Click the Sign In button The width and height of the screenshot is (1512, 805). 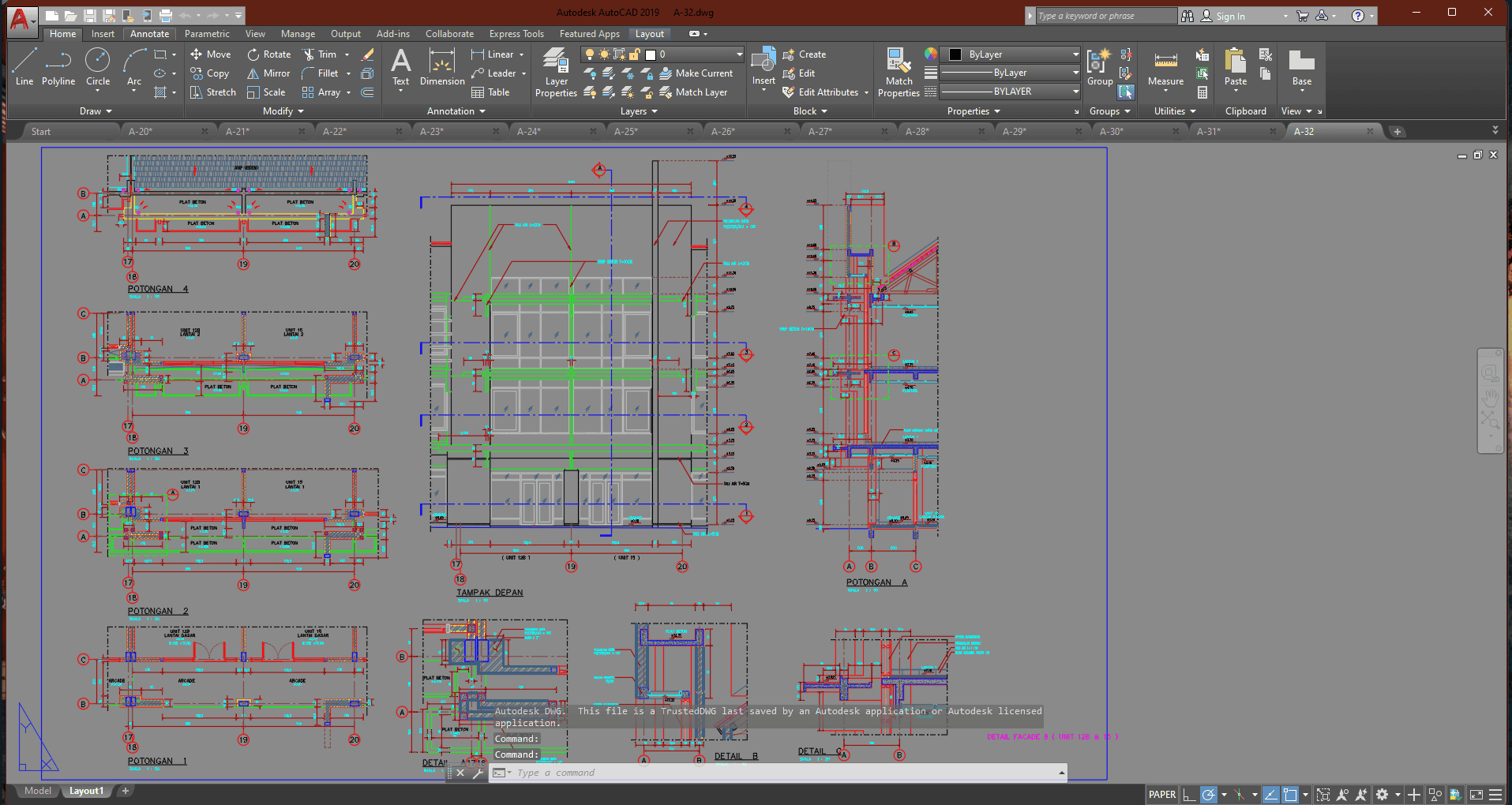pyautogui.click(x=1229, y=16)
